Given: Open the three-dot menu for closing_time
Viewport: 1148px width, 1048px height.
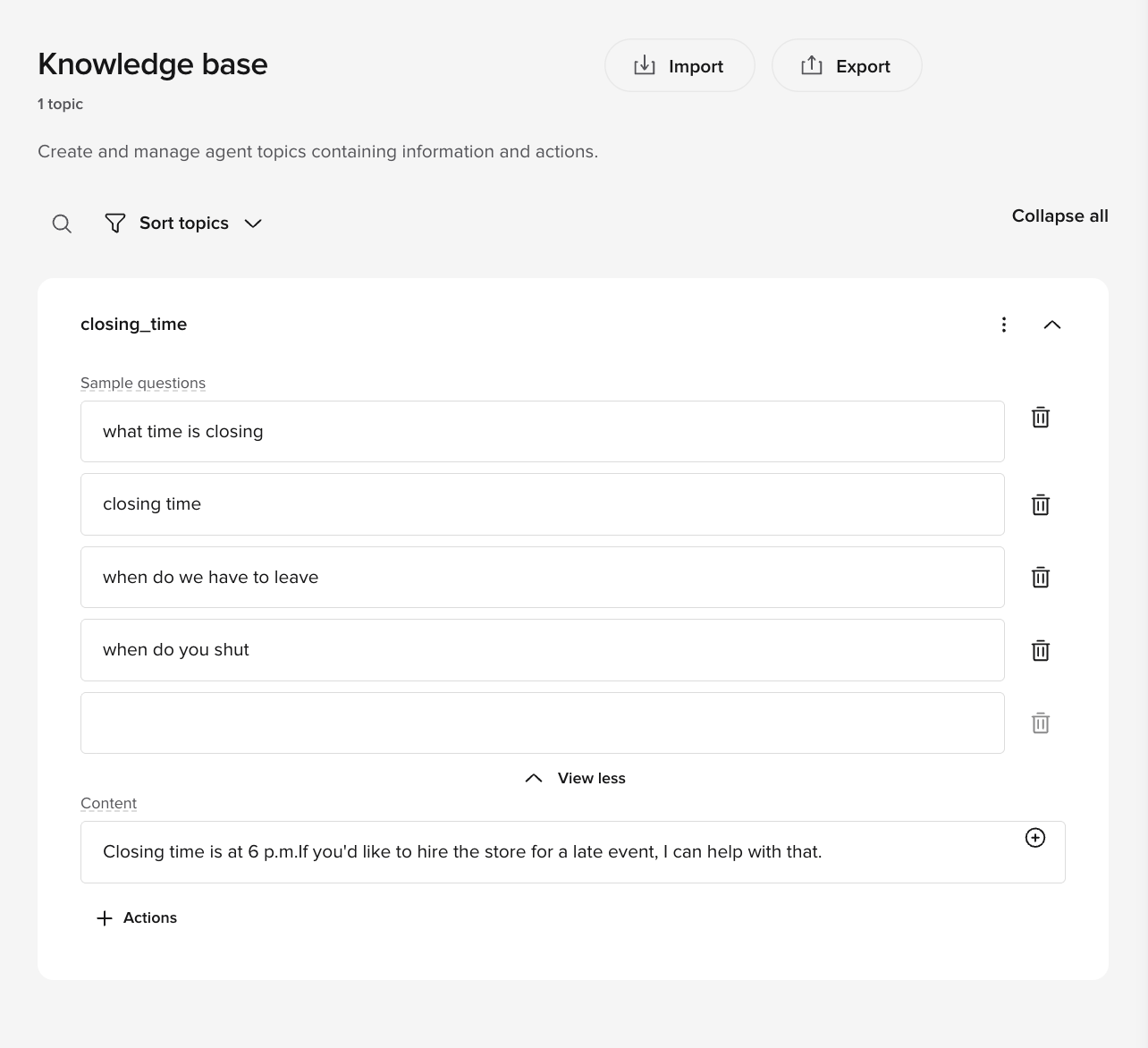Looking at the screenshot, I should (x=1004, y=325).
